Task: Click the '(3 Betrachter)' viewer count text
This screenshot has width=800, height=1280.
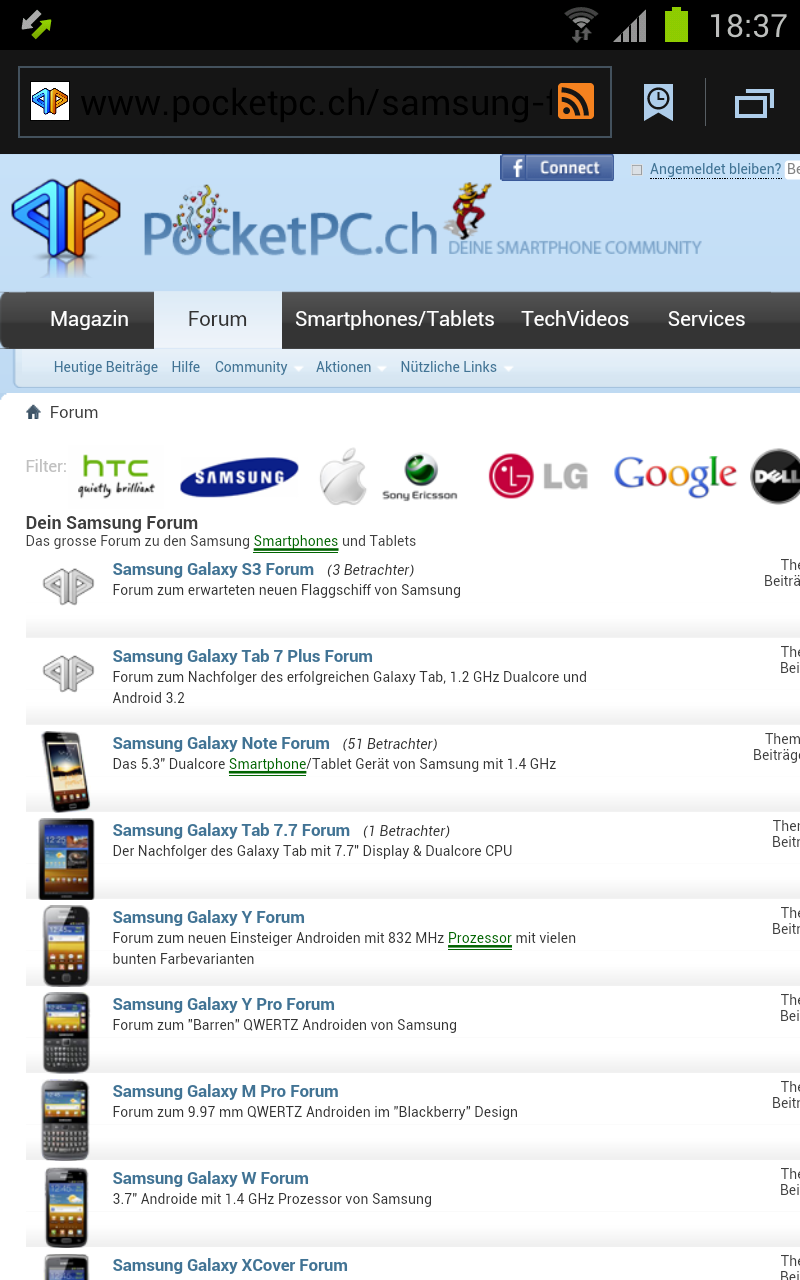Action: [x=370, y=570]
